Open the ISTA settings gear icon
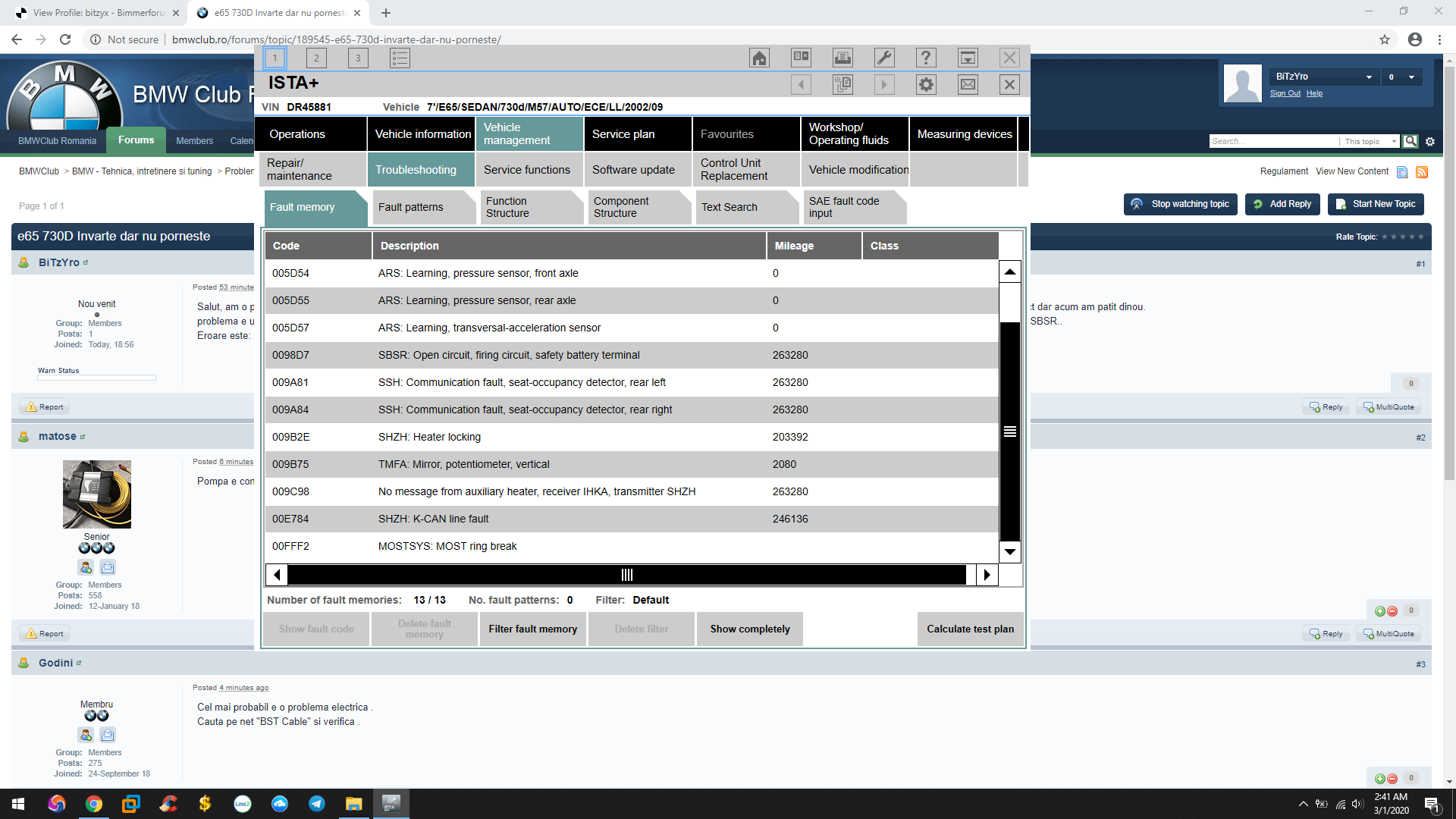 [x=926, y=84]
